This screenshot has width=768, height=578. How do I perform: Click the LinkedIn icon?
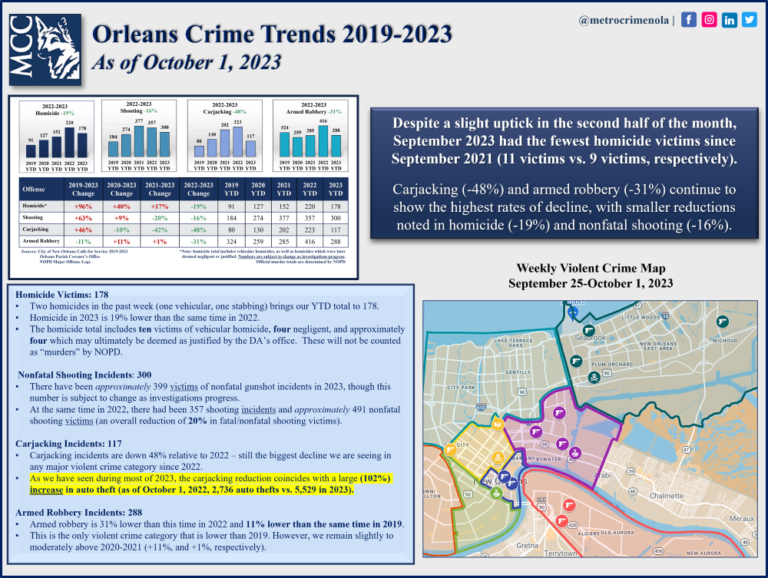pyautogui.click(x=730, y=19)
